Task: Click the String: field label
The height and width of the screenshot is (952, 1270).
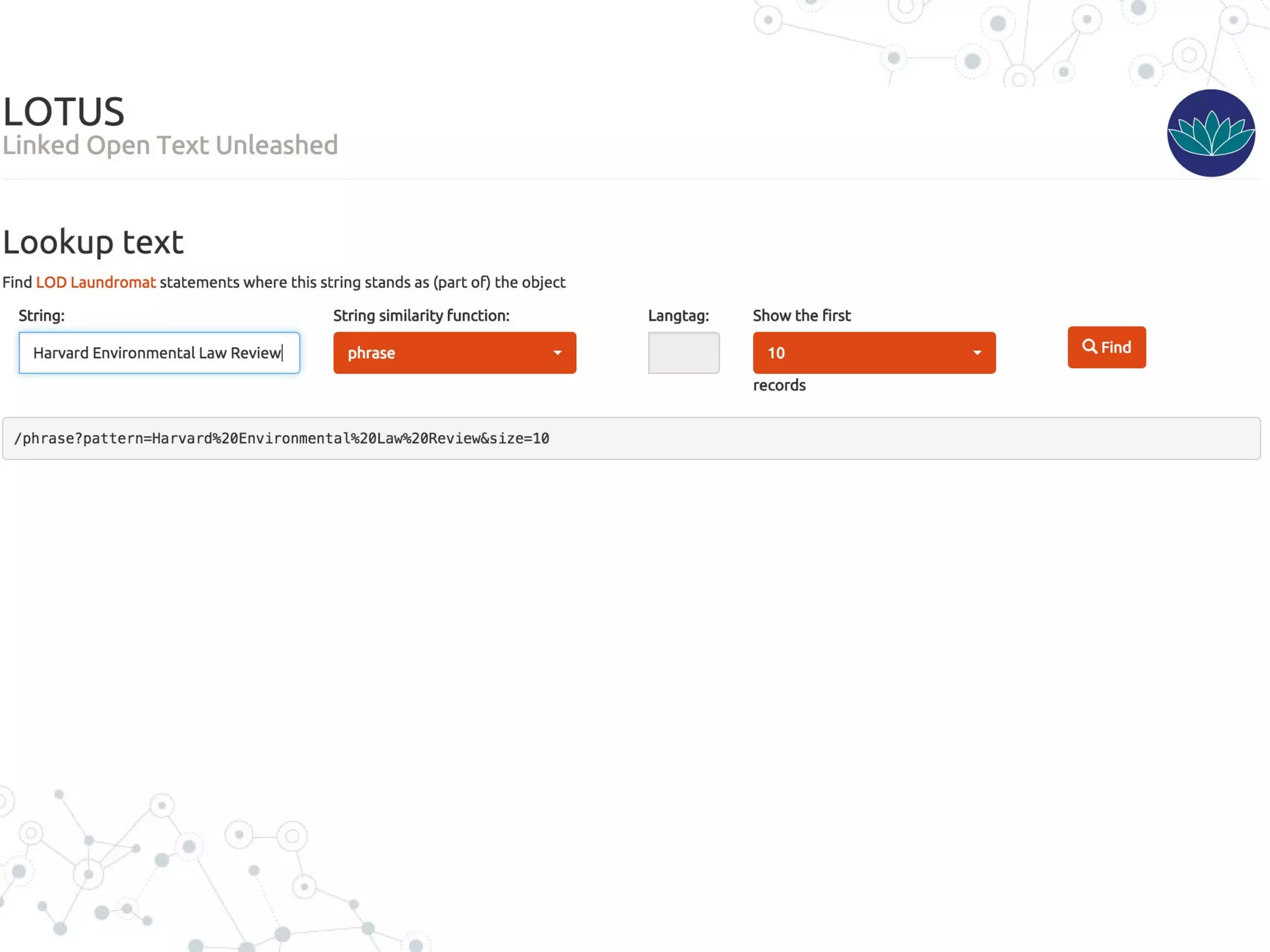Action: (42, 316)
